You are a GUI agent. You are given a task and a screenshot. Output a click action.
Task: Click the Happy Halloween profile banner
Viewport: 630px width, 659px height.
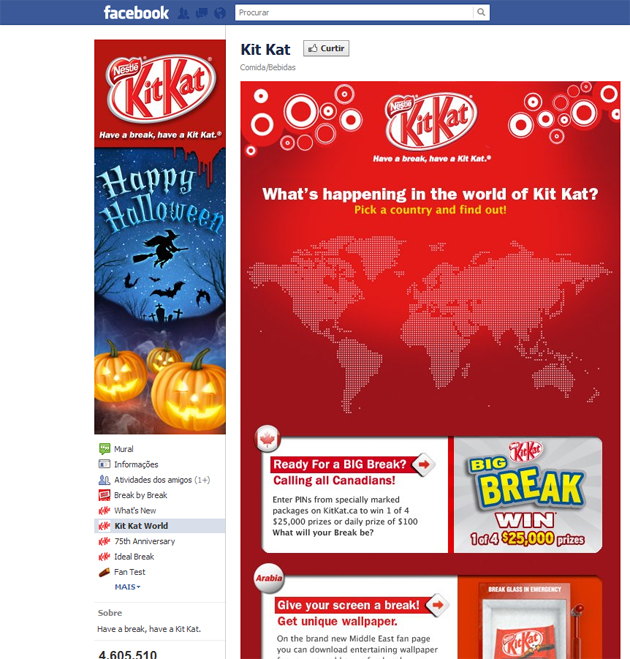(160, 291)
